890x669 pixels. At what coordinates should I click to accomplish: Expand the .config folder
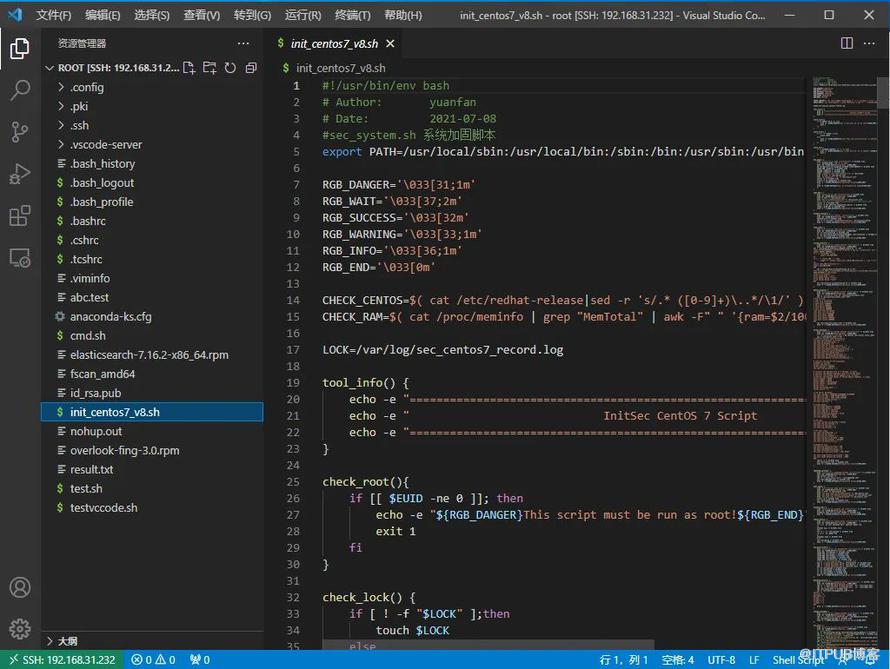coord(86,87)
